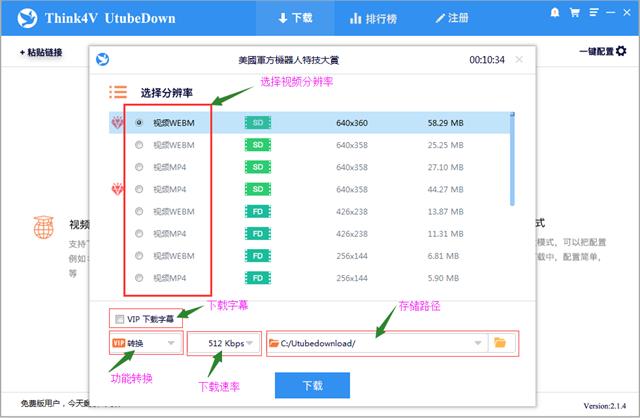Close the resolution dialog with X
This screenshot has width=640, height=418.
pos(519,60)
